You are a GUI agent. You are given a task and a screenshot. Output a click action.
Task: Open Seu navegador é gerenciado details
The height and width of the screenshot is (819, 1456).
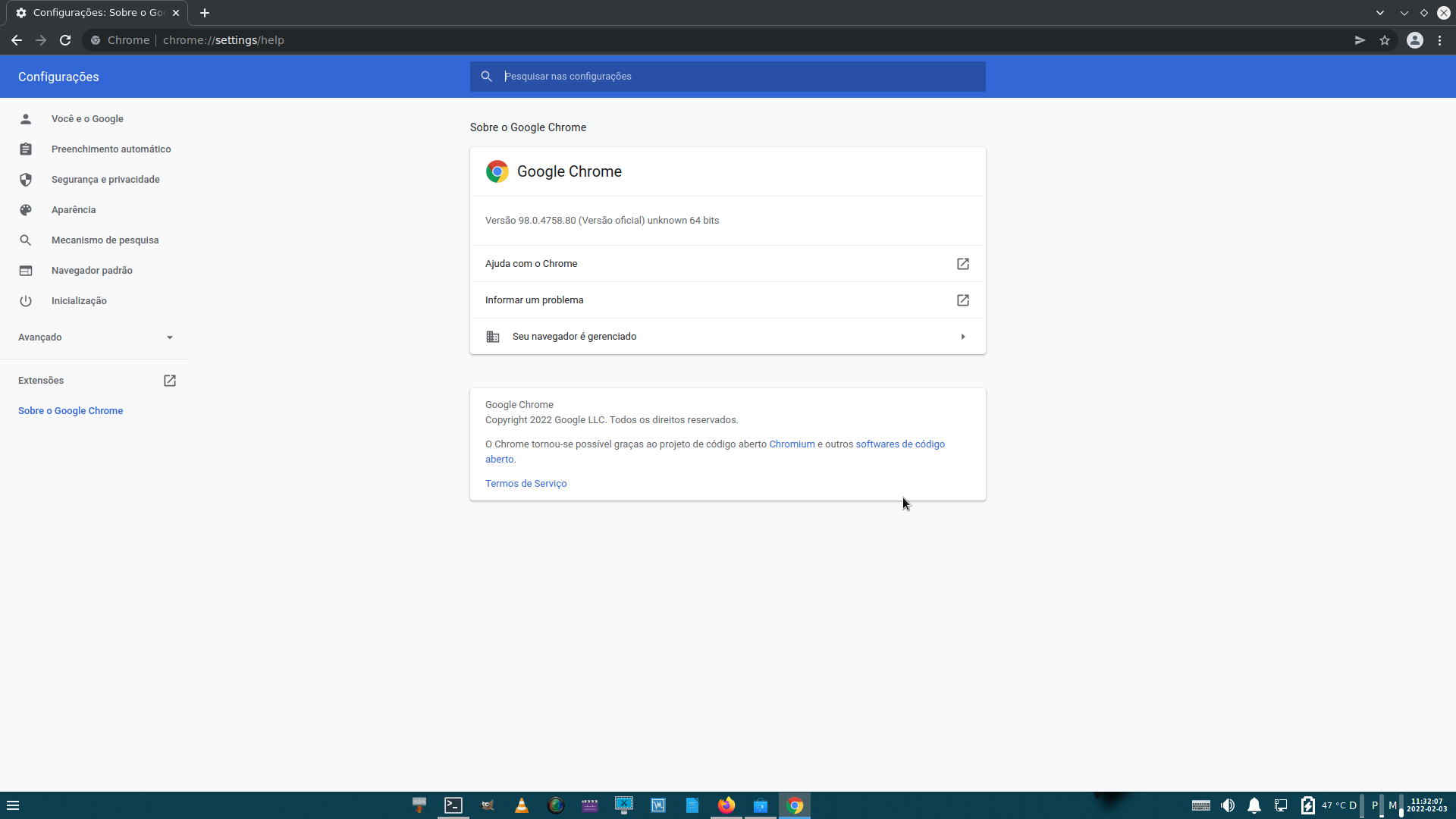click(x=728, y=337)
